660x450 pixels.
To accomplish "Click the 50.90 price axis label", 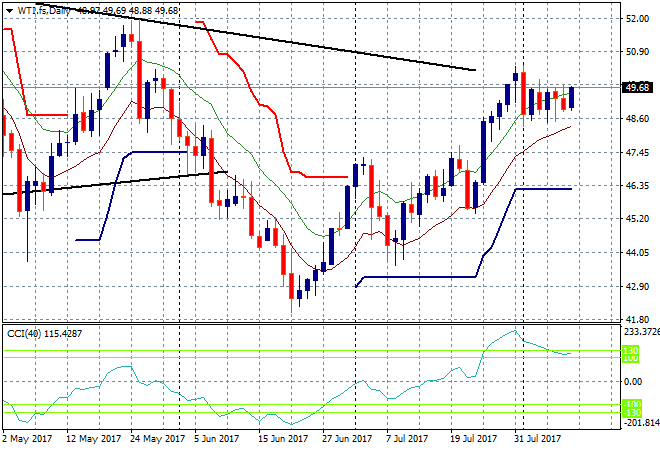I will coord(637,52).
